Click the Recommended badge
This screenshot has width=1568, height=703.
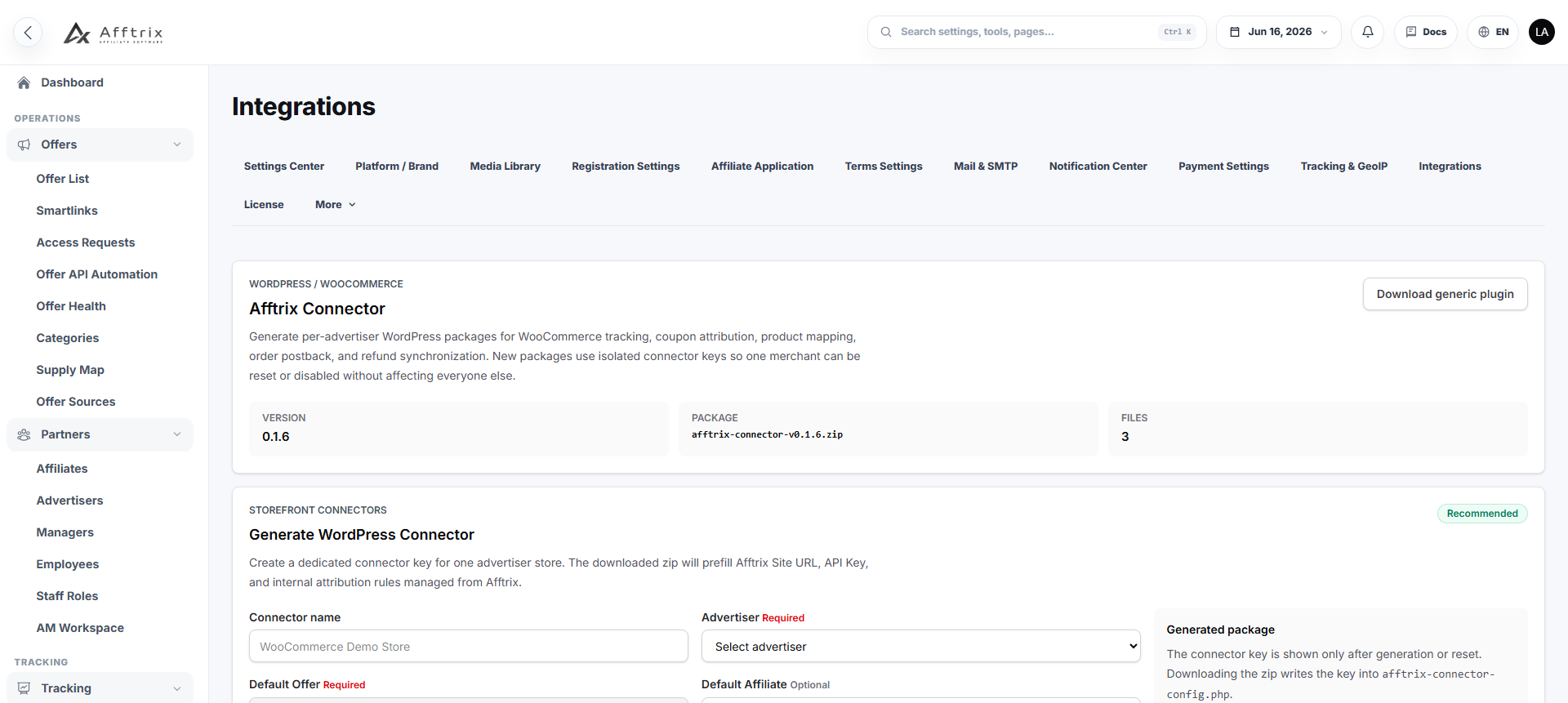click(x=1482, y=514)
